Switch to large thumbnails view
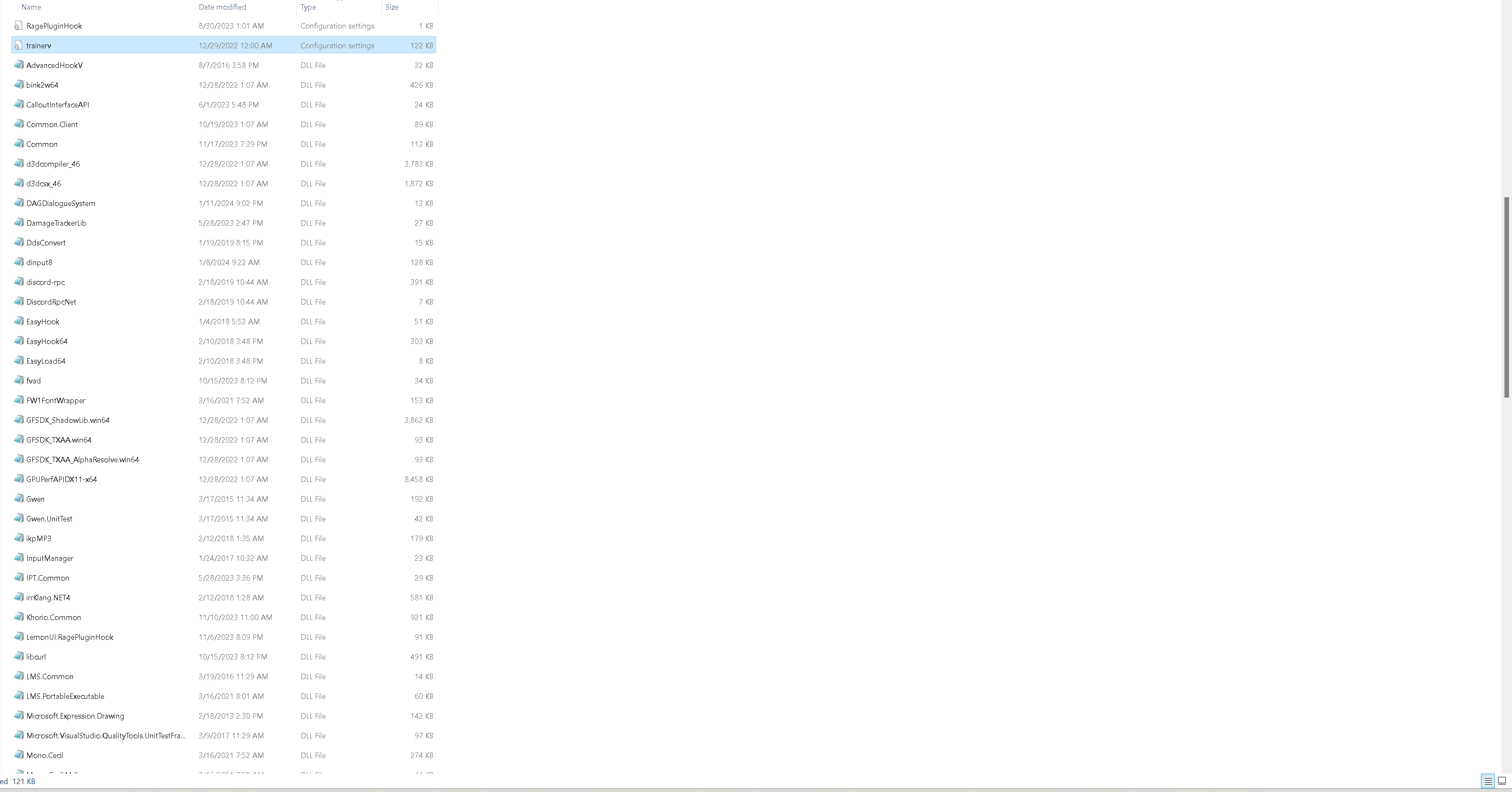This screenshot has height=792, width=1512. point(1502,781)
